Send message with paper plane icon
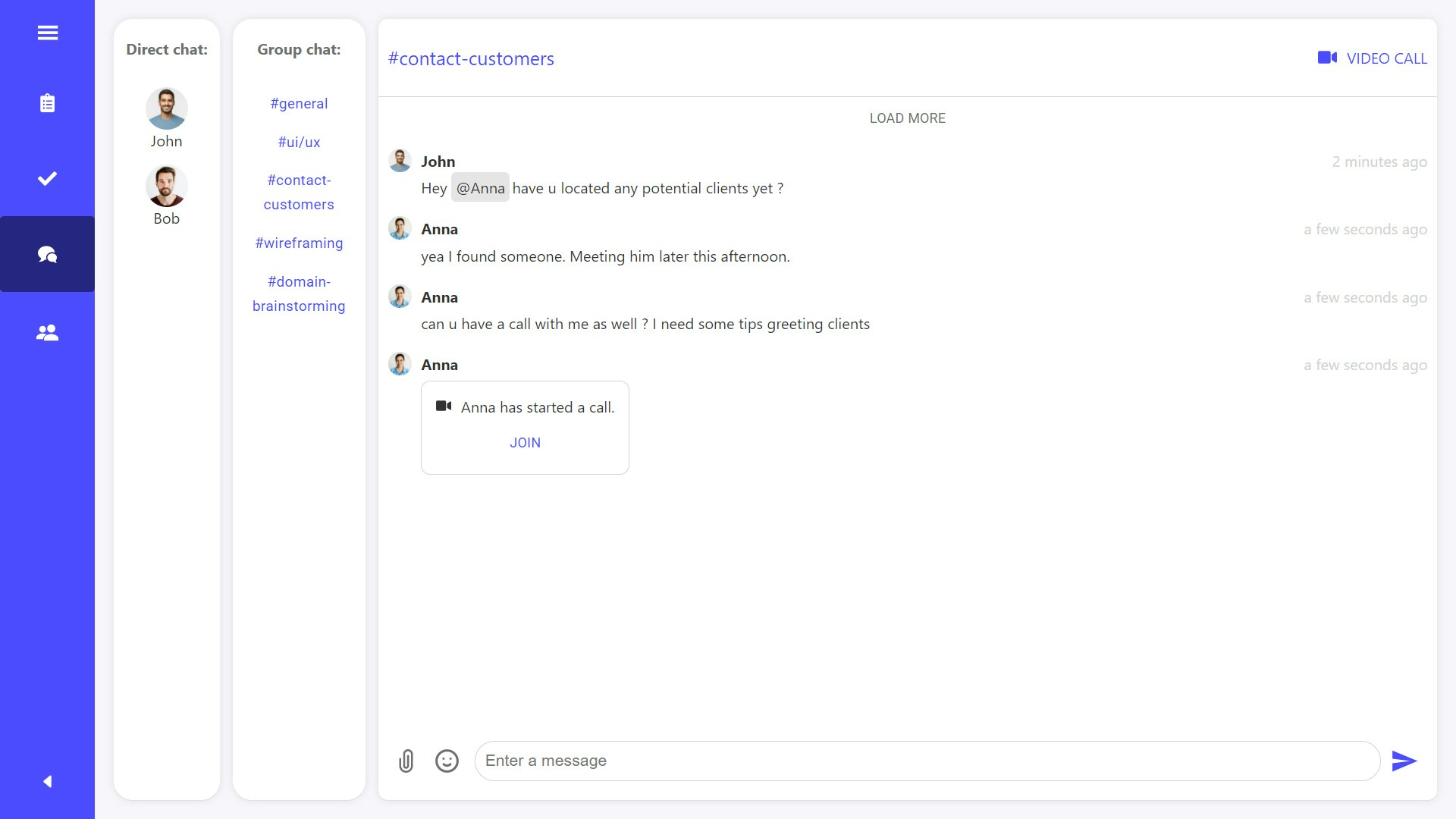The height and width of the screenshot is (819, 1456). click(x=1404, y=761)
